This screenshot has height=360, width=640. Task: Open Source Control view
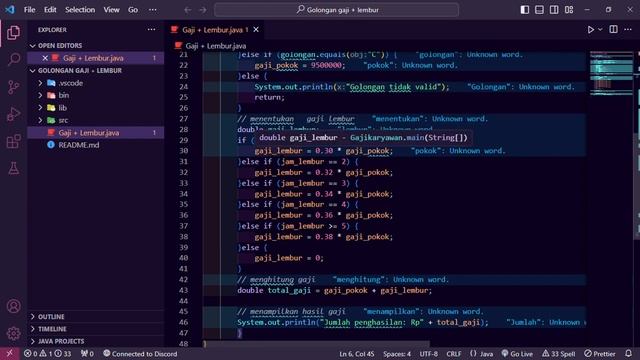13,87
